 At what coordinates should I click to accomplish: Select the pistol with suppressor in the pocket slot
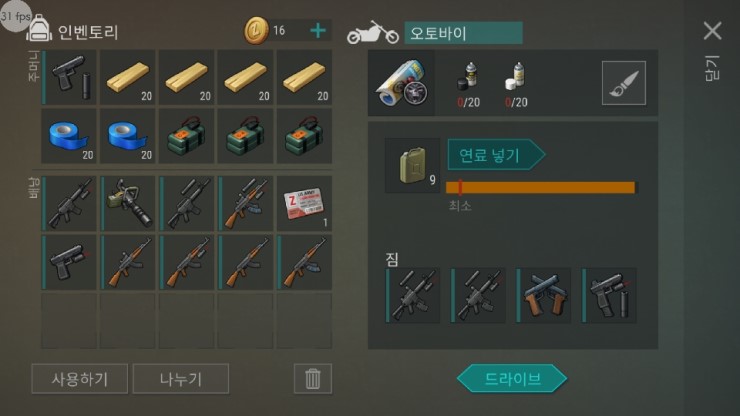click(69, 77)
